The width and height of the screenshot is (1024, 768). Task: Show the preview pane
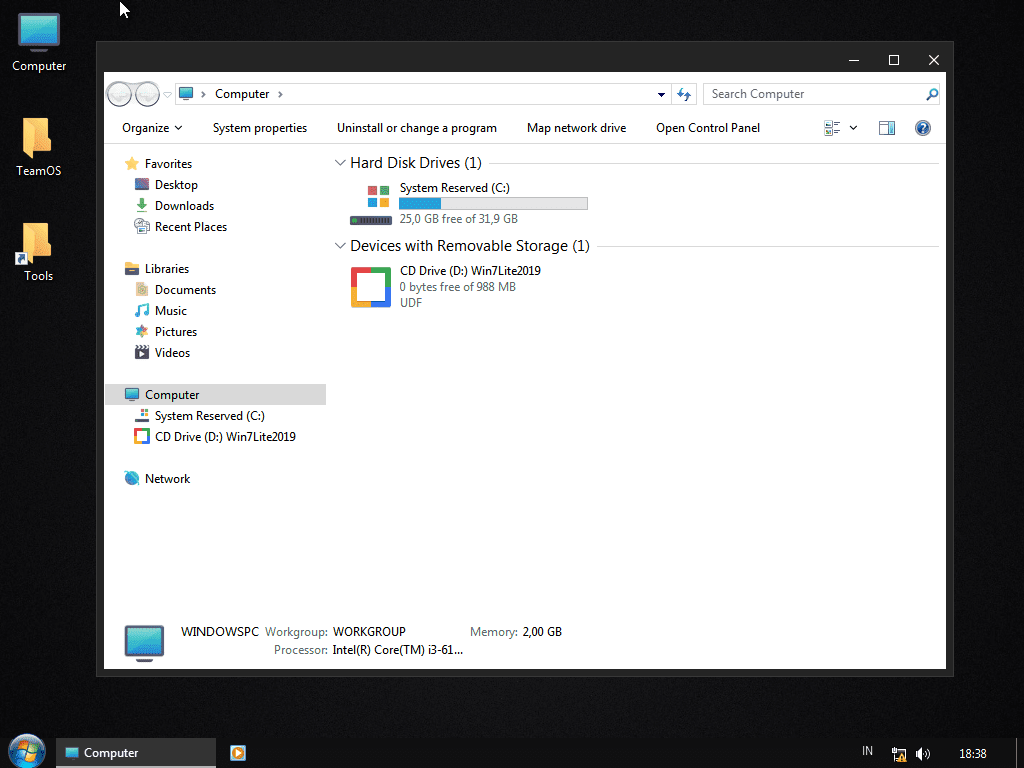click(x=886, y=128)
